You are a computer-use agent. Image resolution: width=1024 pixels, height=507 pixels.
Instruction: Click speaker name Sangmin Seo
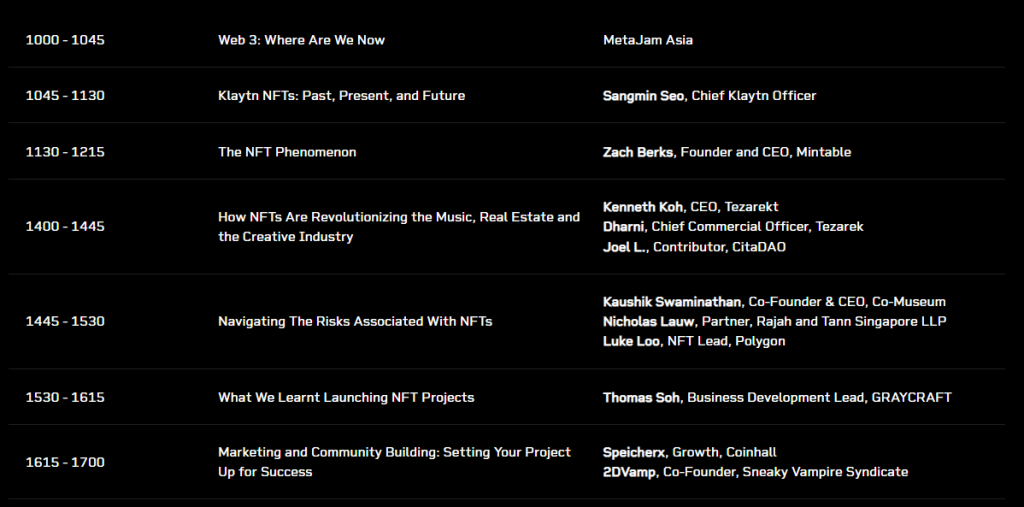tap(643, 95)
